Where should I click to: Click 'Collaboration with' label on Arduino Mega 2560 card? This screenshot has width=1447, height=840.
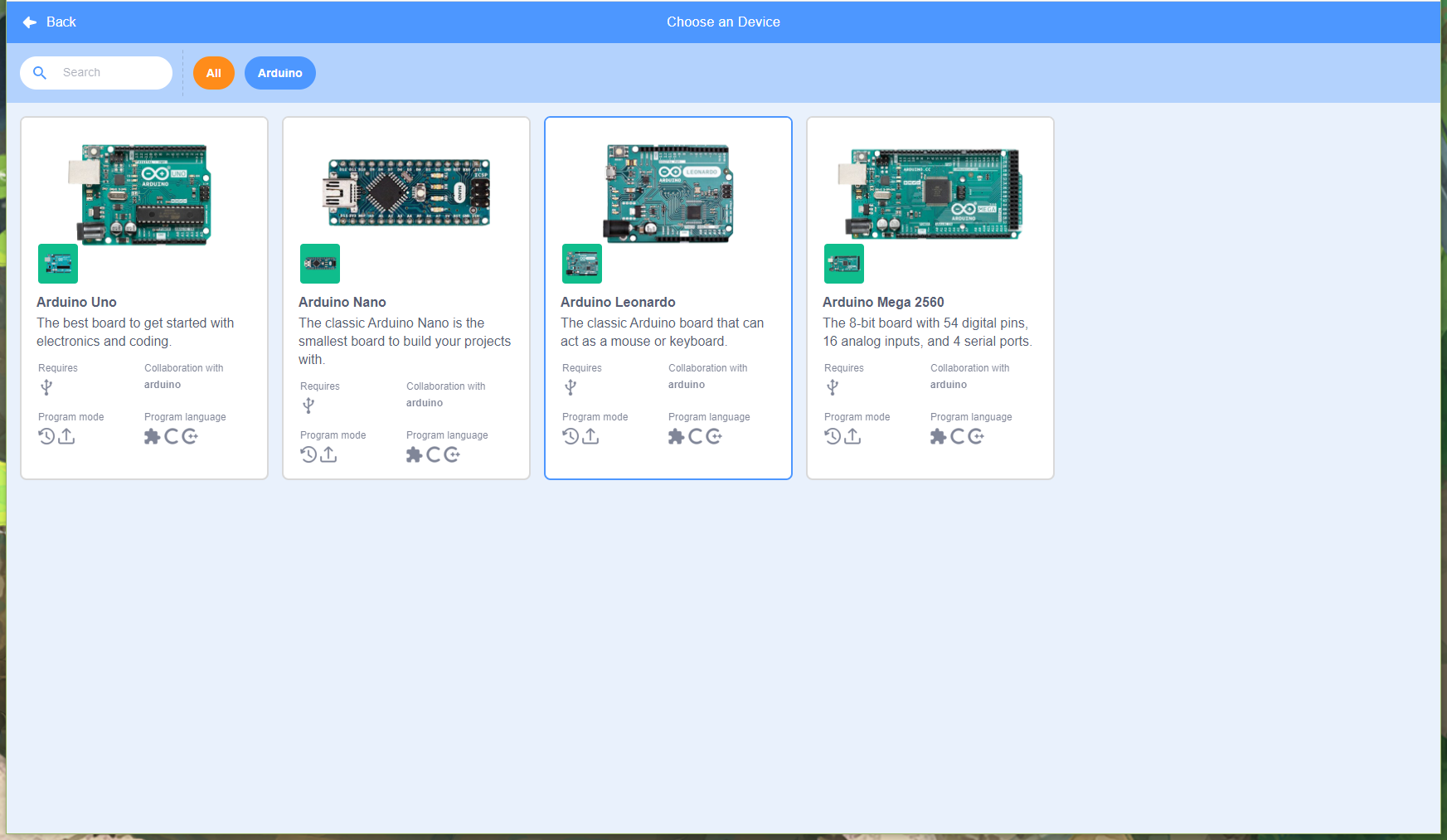pyautogui.click(x=970, y=368)
